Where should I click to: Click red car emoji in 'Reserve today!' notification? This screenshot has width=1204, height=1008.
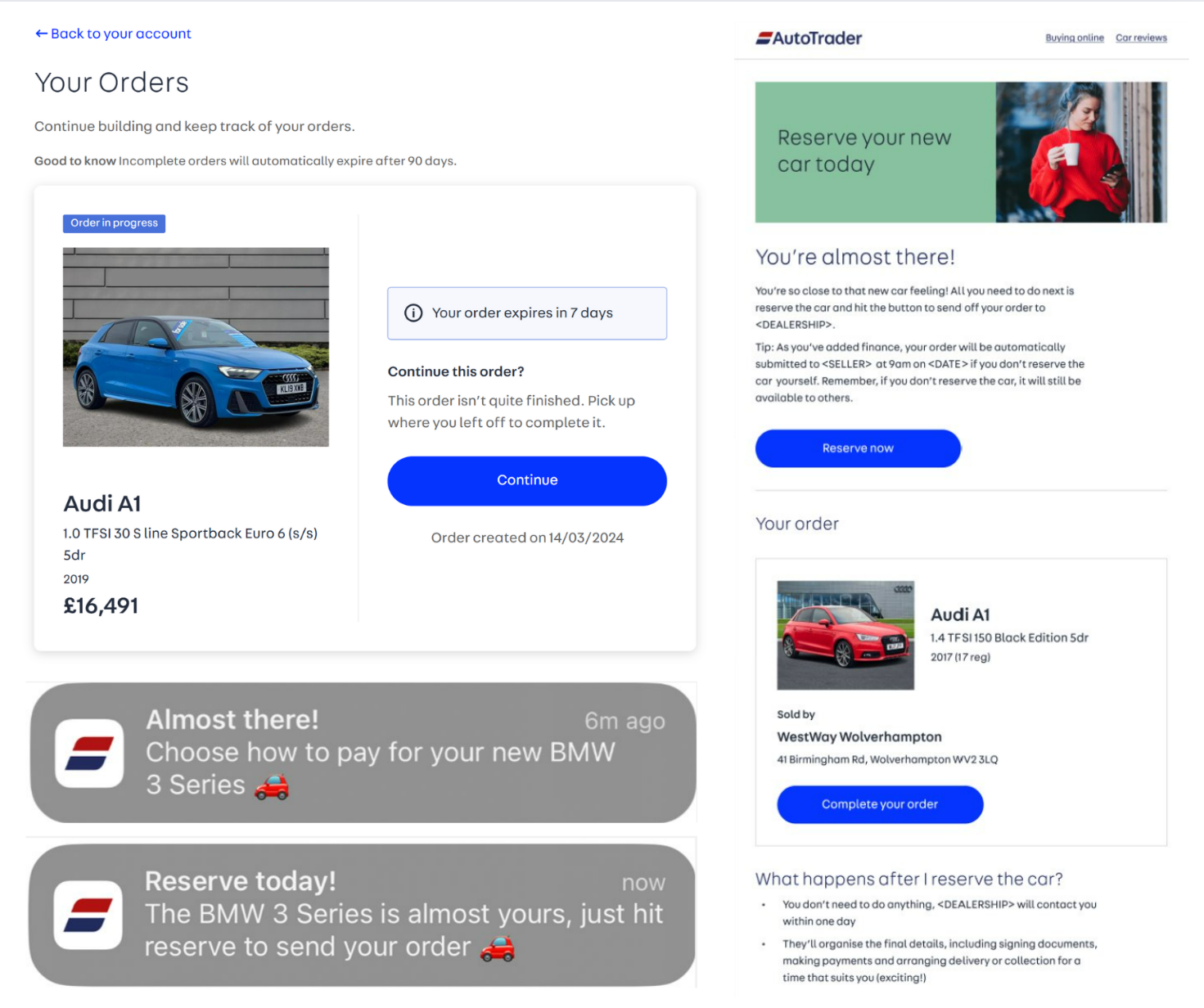tap(497, 947)
